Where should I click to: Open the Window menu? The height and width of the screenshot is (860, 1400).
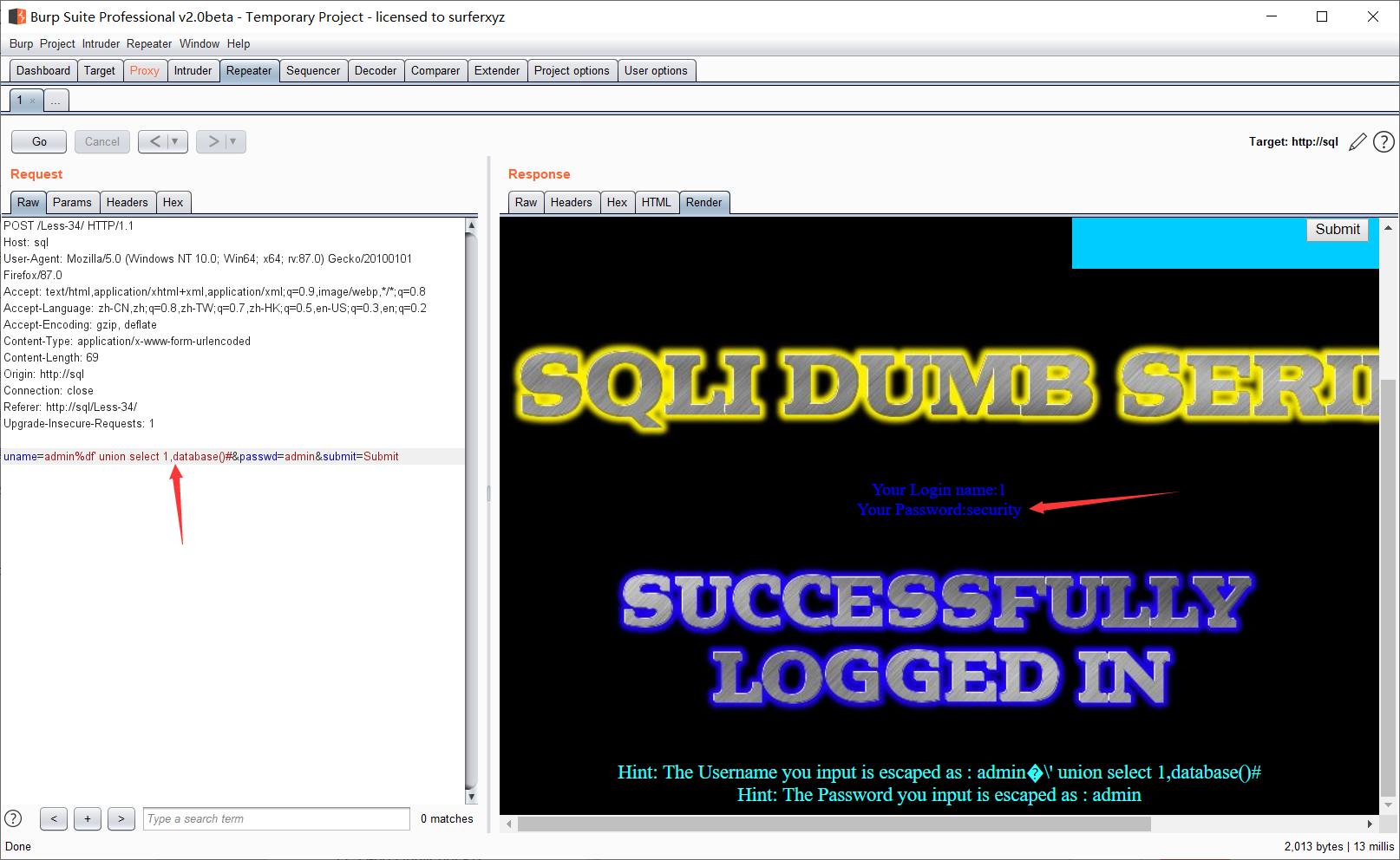coord(200,43)
